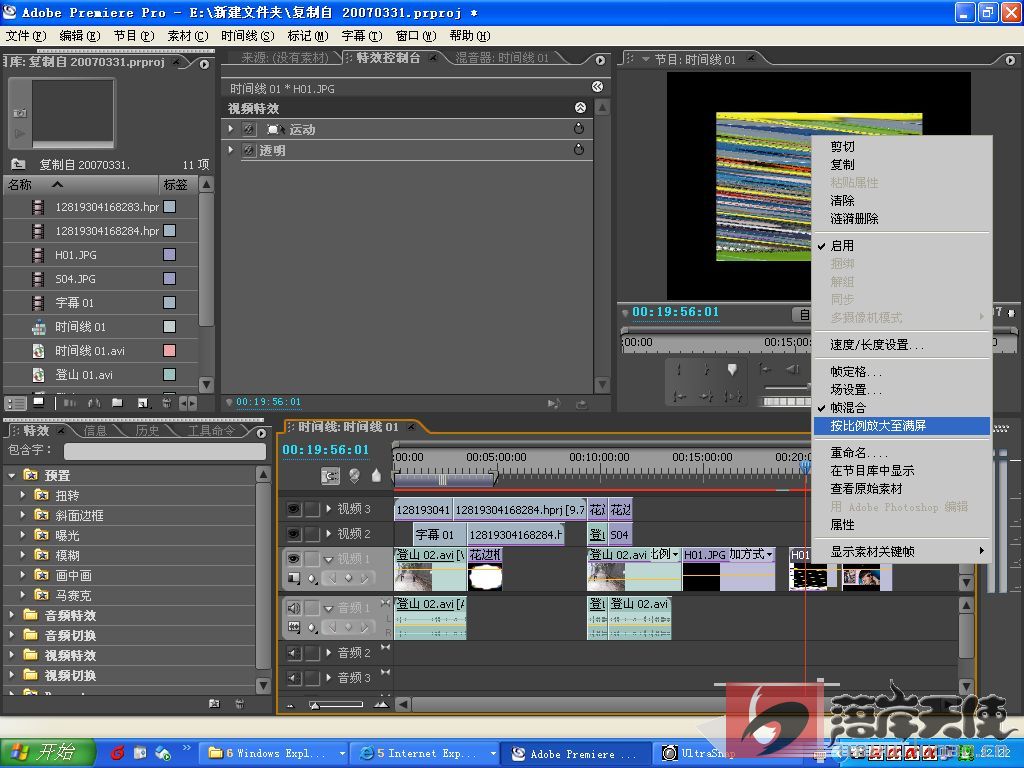Open the 素材 menu

[187, 36]
